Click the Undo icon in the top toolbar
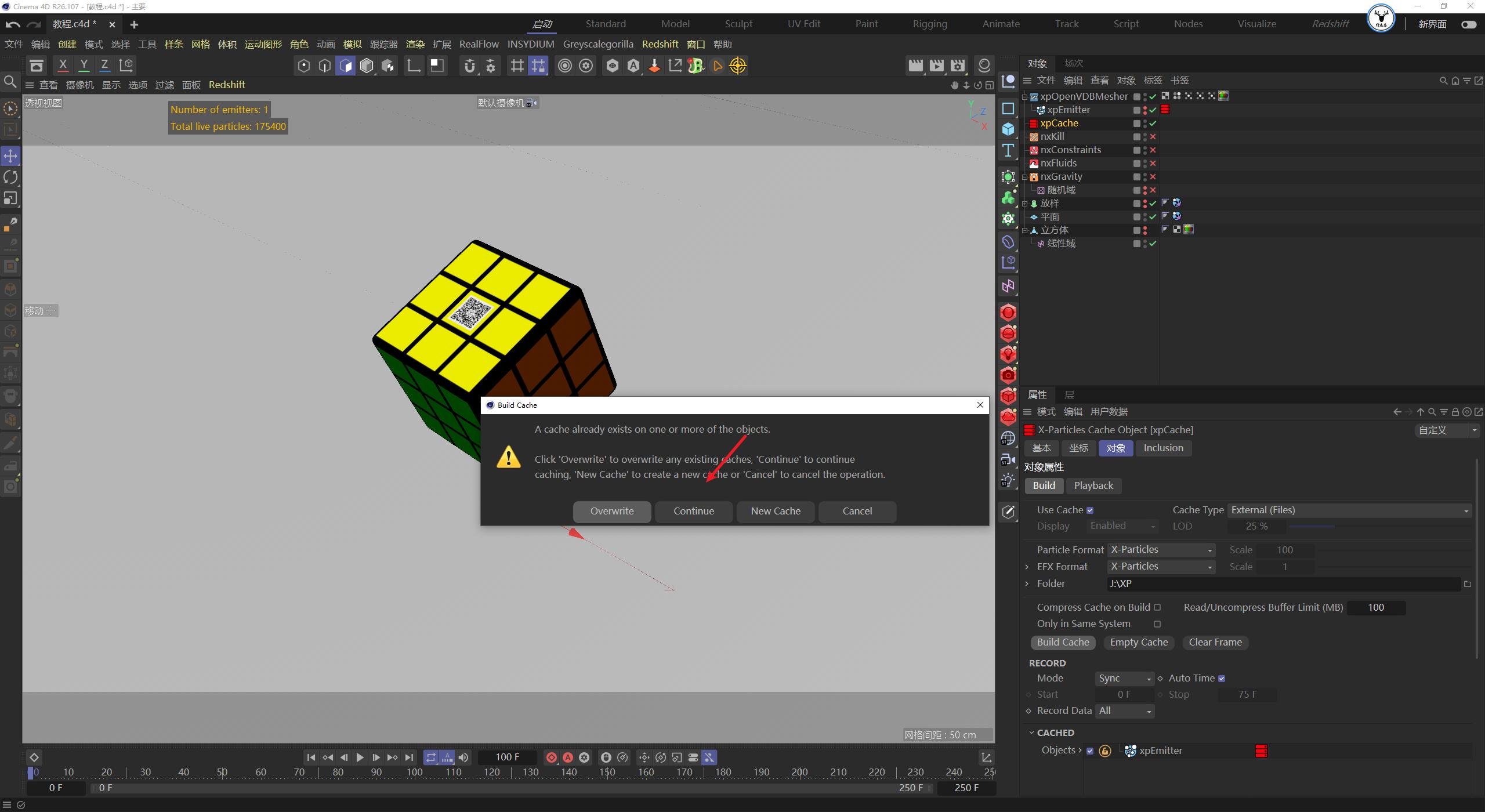 12,24
